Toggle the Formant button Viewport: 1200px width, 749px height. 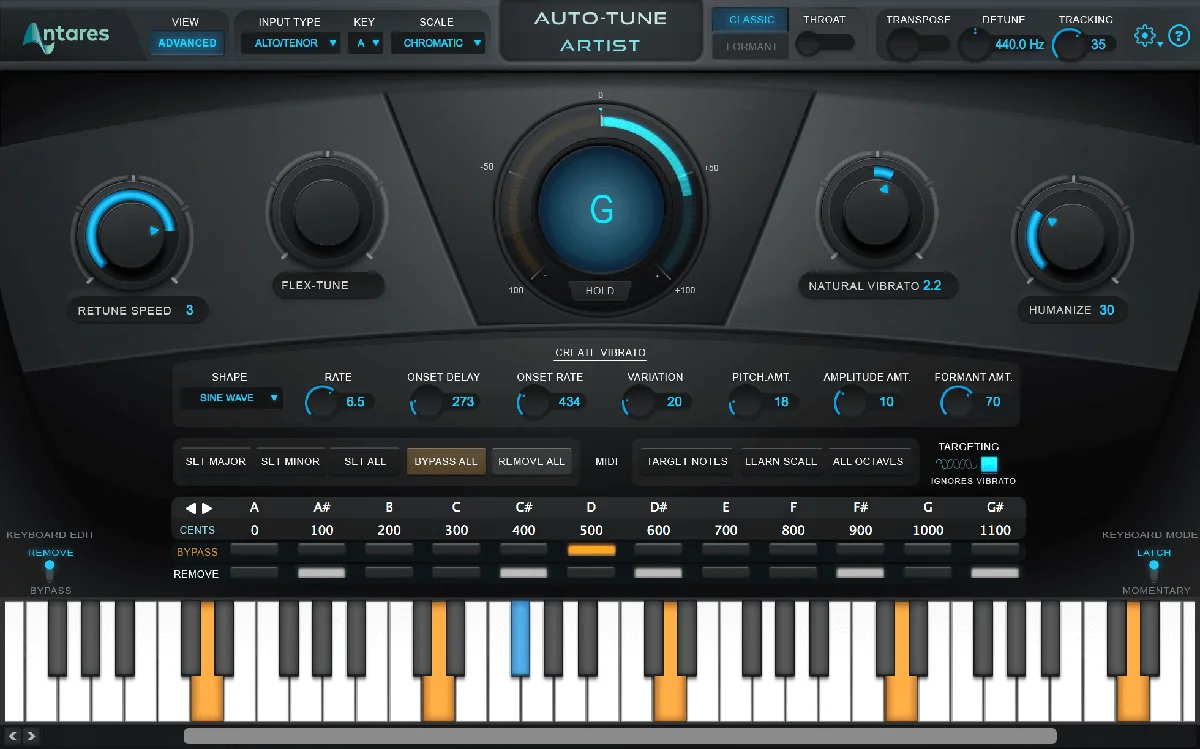pos(751,46)
